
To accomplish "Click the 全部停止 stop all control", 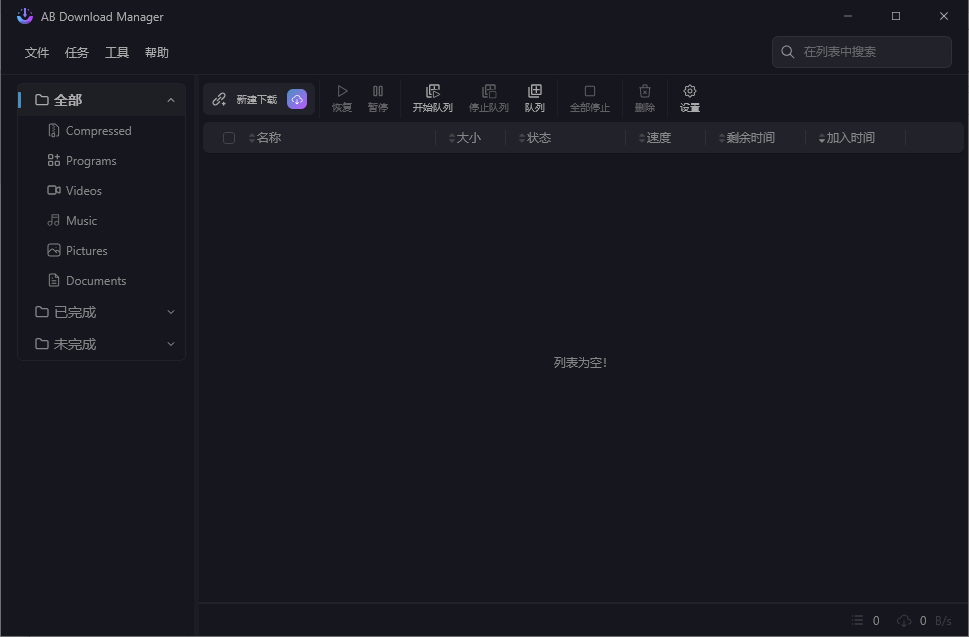I will pos(590,97).
